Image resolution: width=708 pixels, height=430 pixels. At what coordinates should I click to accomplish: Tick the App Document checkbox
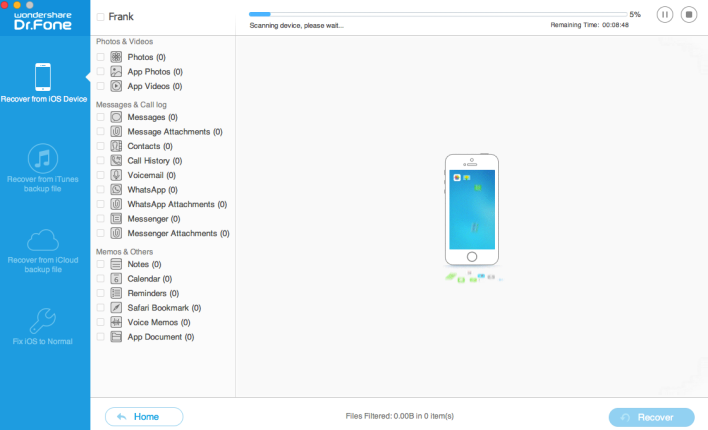coord(100,337)
